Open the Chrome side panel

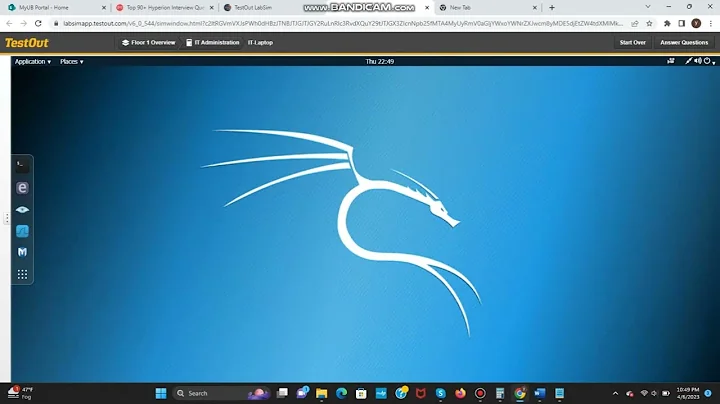[x=682, y=23]
